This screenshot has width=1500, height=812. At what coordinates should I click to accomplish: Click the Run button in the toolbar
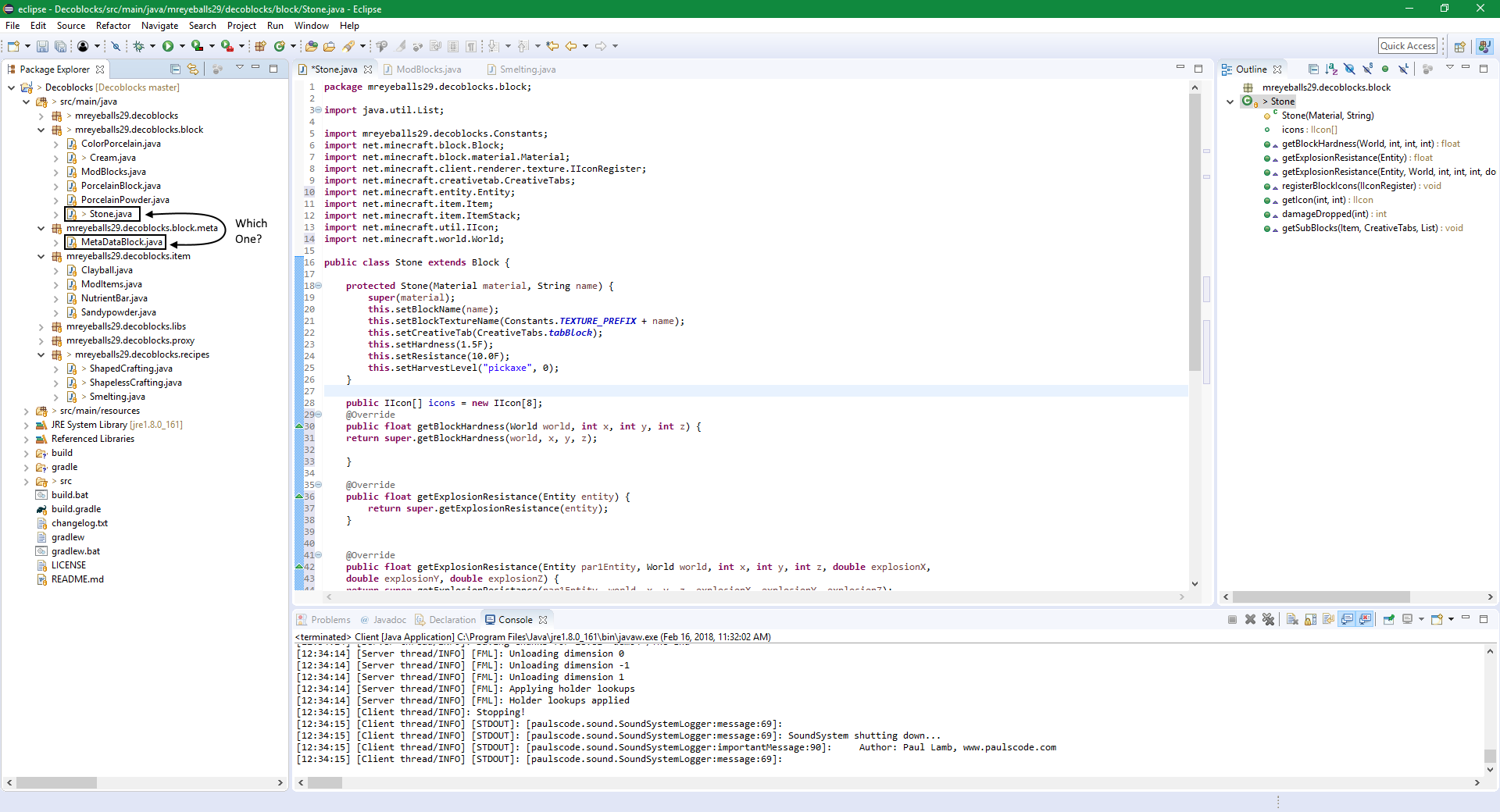[167, 47]
